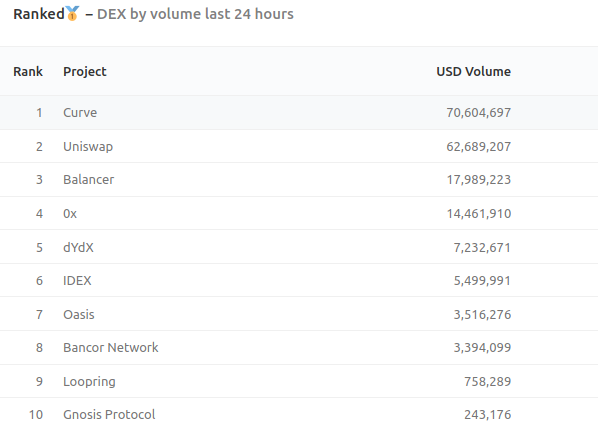
Task: Sort by the Project column header
Action: 85,72
